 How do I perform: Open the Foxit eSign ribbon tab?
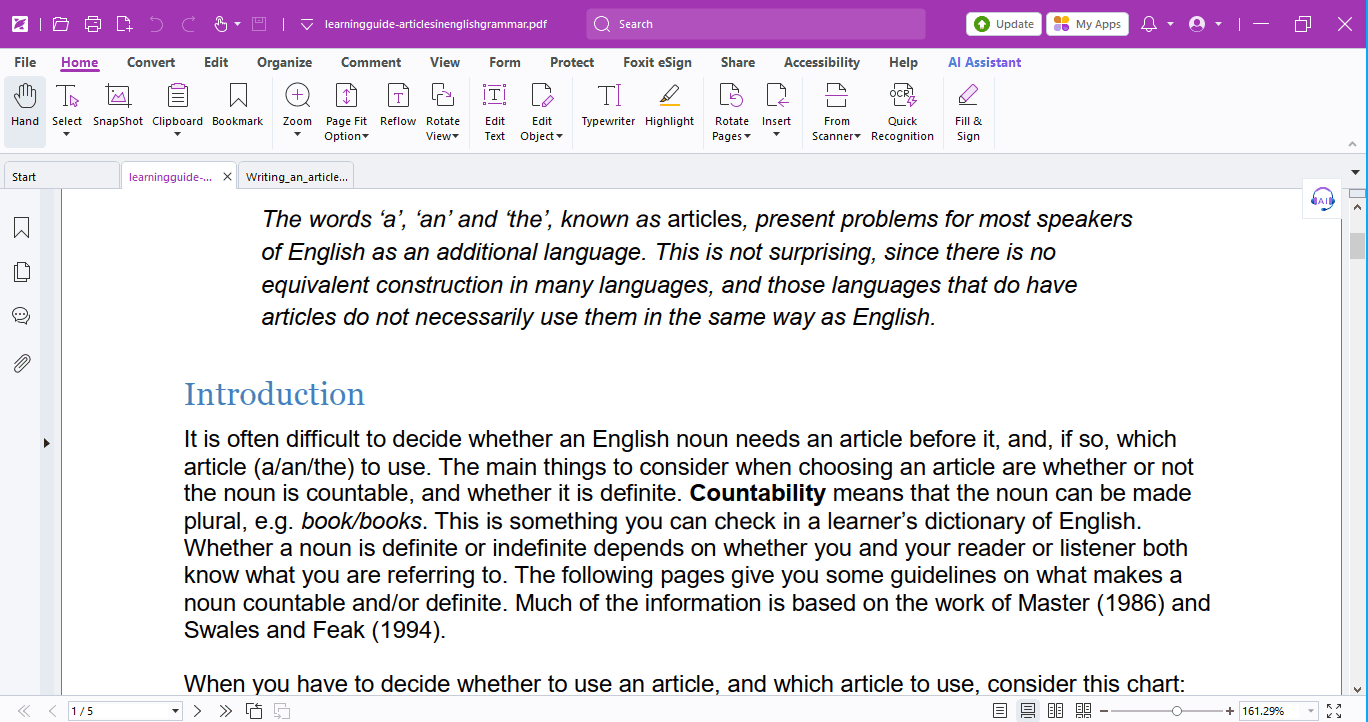point(657,62)
